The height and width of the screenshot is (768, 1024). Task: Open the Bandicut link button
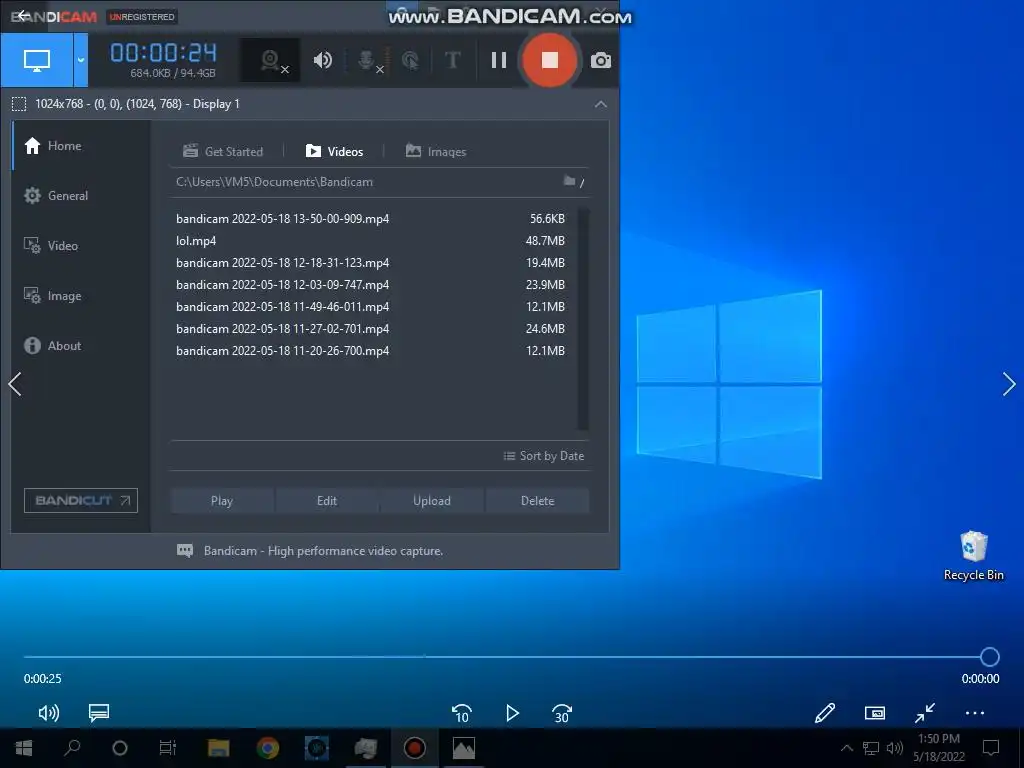(81, 500)
